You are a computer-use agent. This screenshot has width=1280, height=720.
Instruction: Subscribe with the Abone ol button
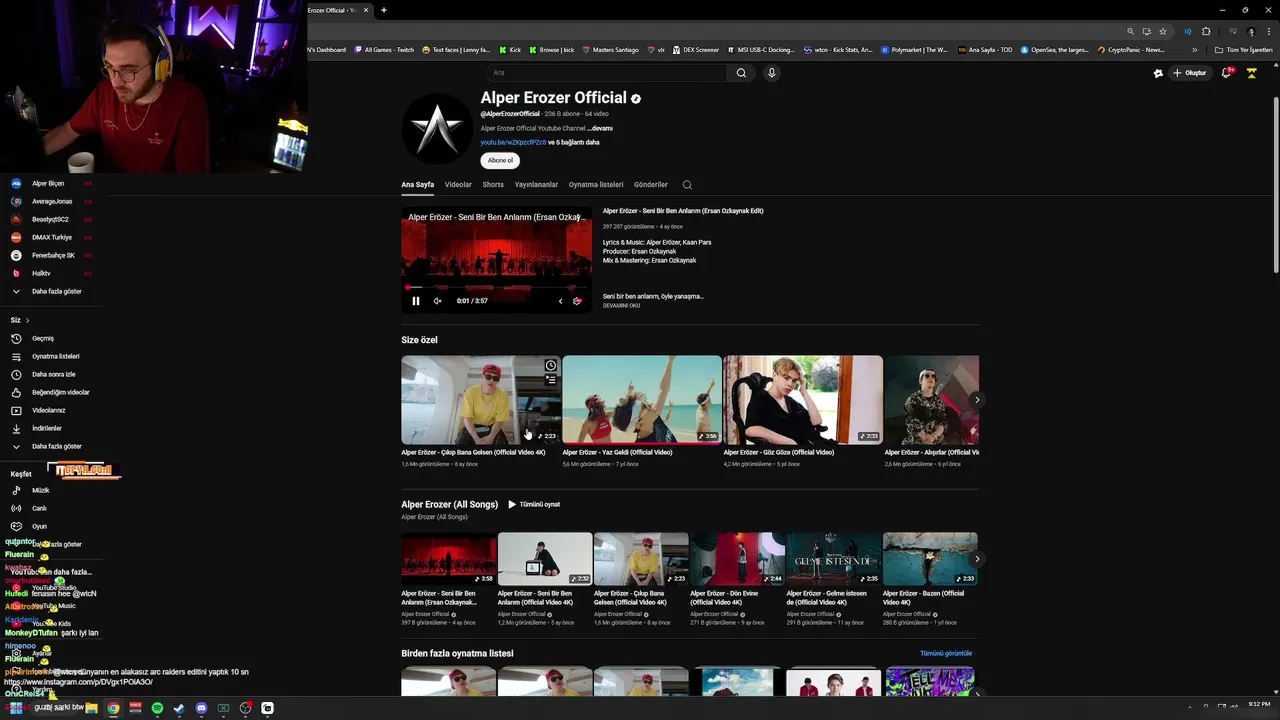(x=500, y=160)
